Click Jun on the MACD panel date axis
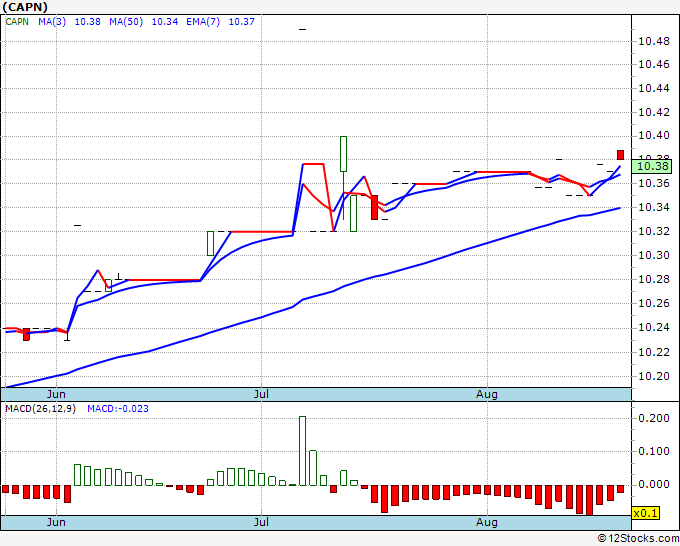This screenshot has width=680, height=546. click(x=56, y=522)
